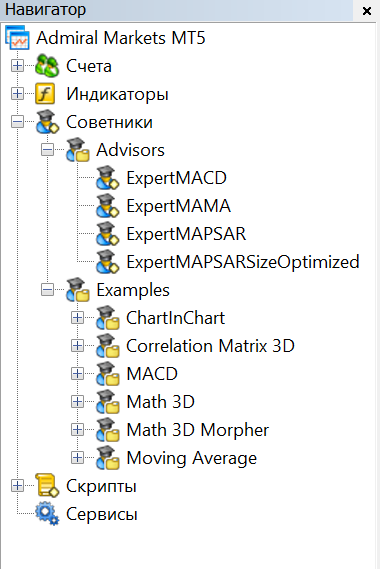
Task: Expand the Счета node
Action: pyautogui.click(x=17, y=66)
